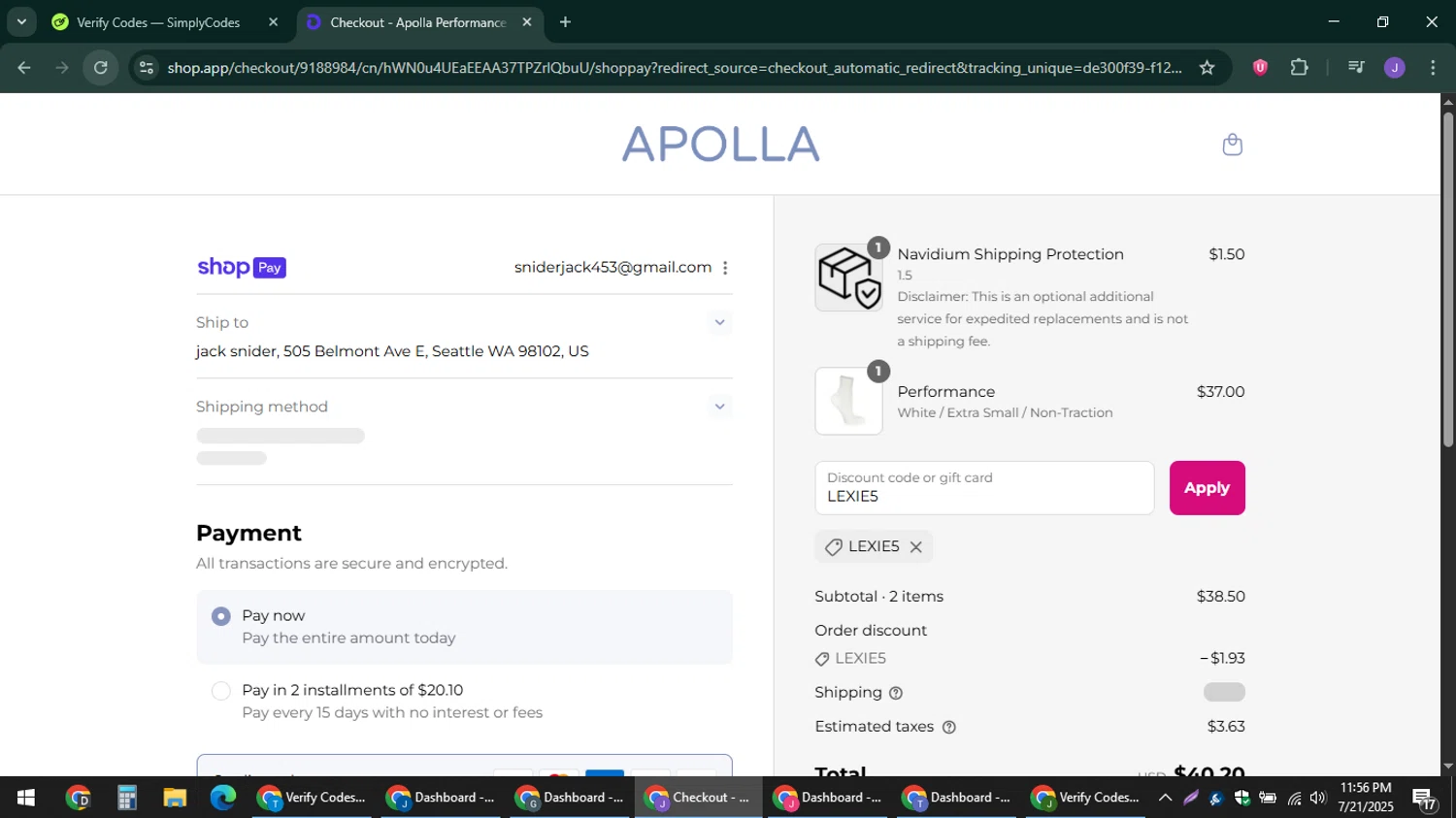Screen dimensions: 1456x818
Task: Click the Apply discount button
Action: coord(1207,488)
